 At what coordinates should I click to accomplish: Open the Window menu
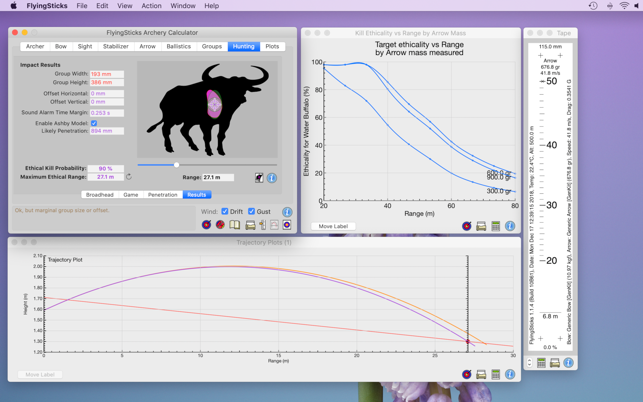click(x=183, y=6)
